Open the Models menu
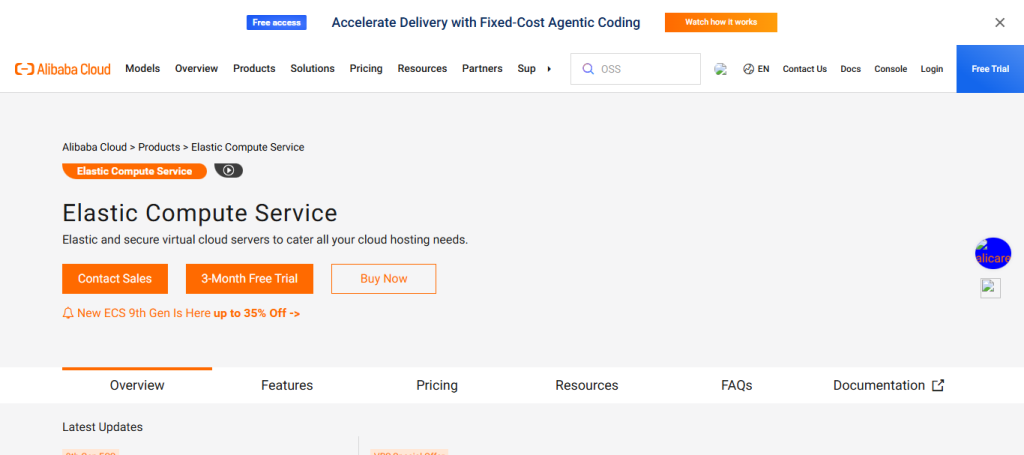This screenshot has height=455, width=1024. [x=142, y=69]
